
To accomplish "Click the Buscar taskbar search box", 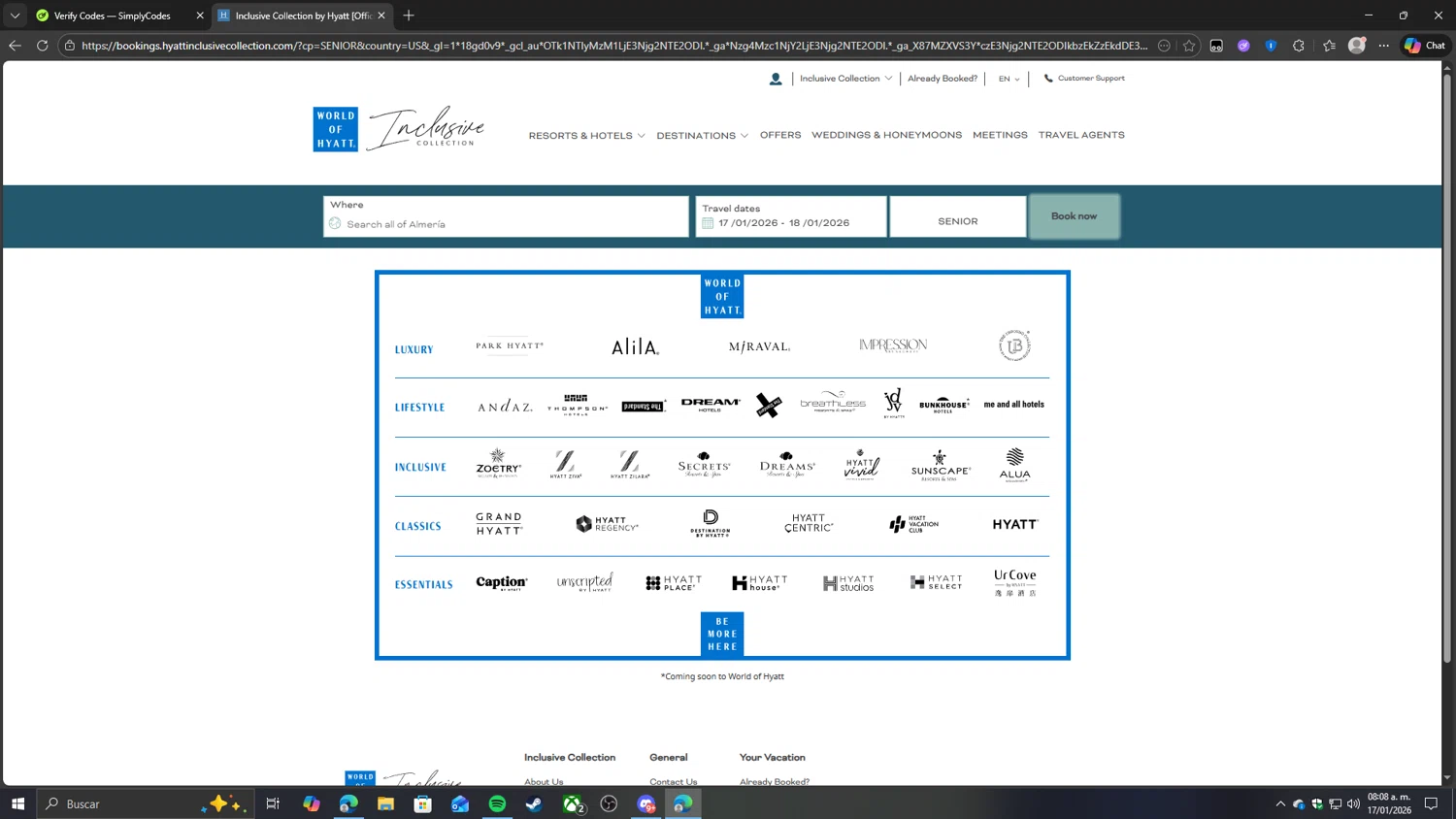I will [146, 803].
